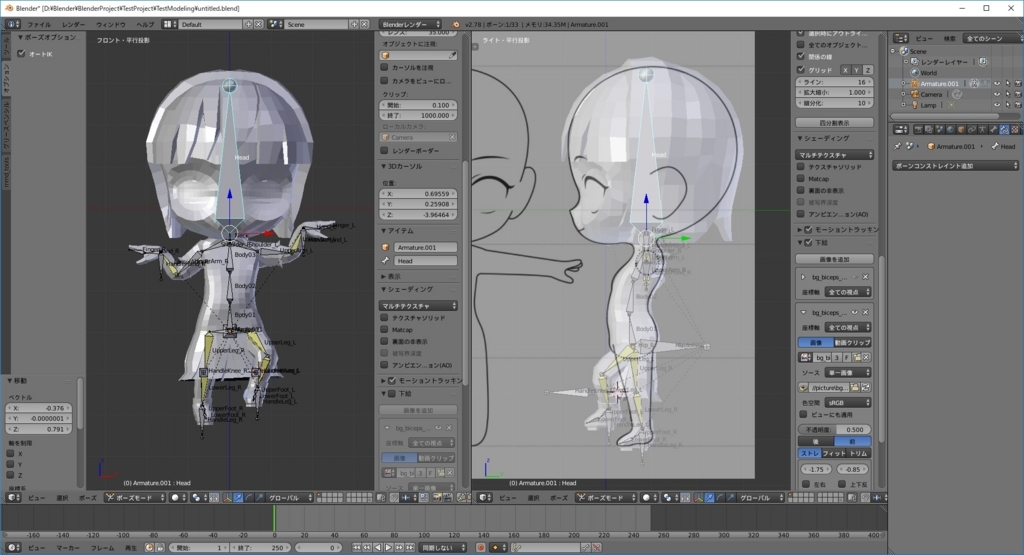Open object constraints tab (chain icon)
Viewport: 1024px width, 555px height.
(972, 129)
